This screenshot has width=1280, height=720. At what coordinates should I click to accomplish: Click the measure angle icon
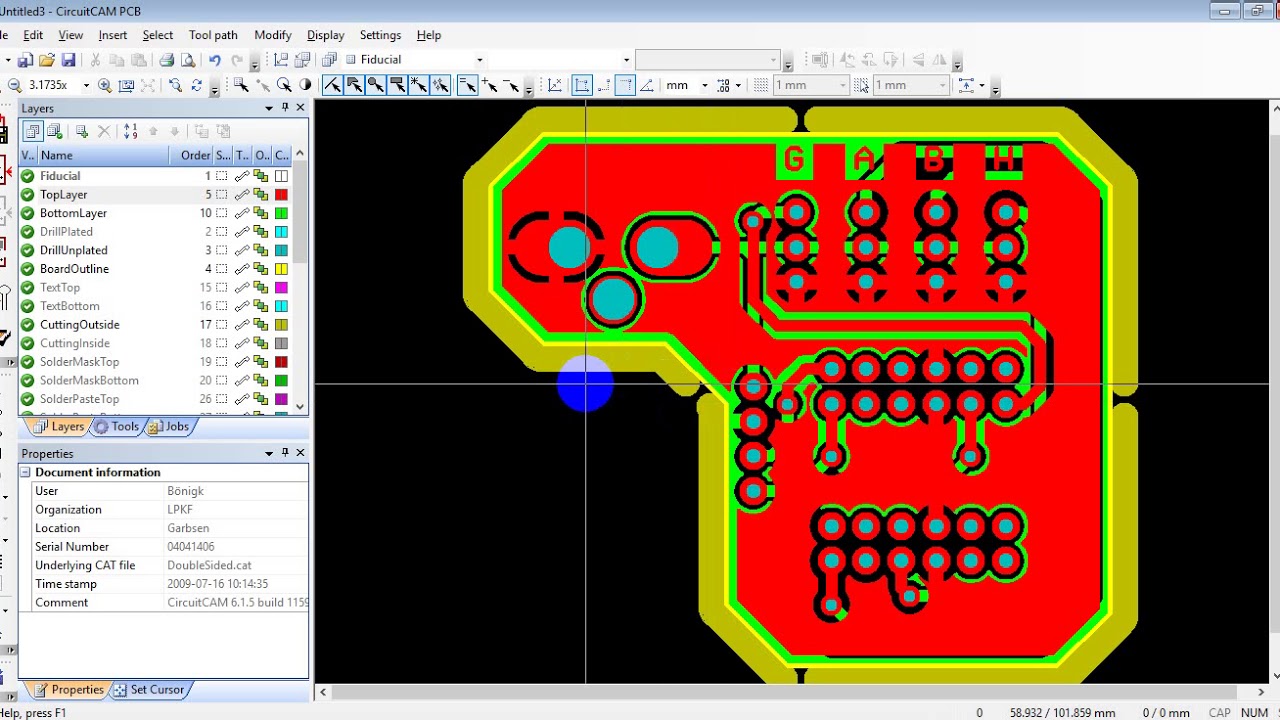click(x=647, y=85)
